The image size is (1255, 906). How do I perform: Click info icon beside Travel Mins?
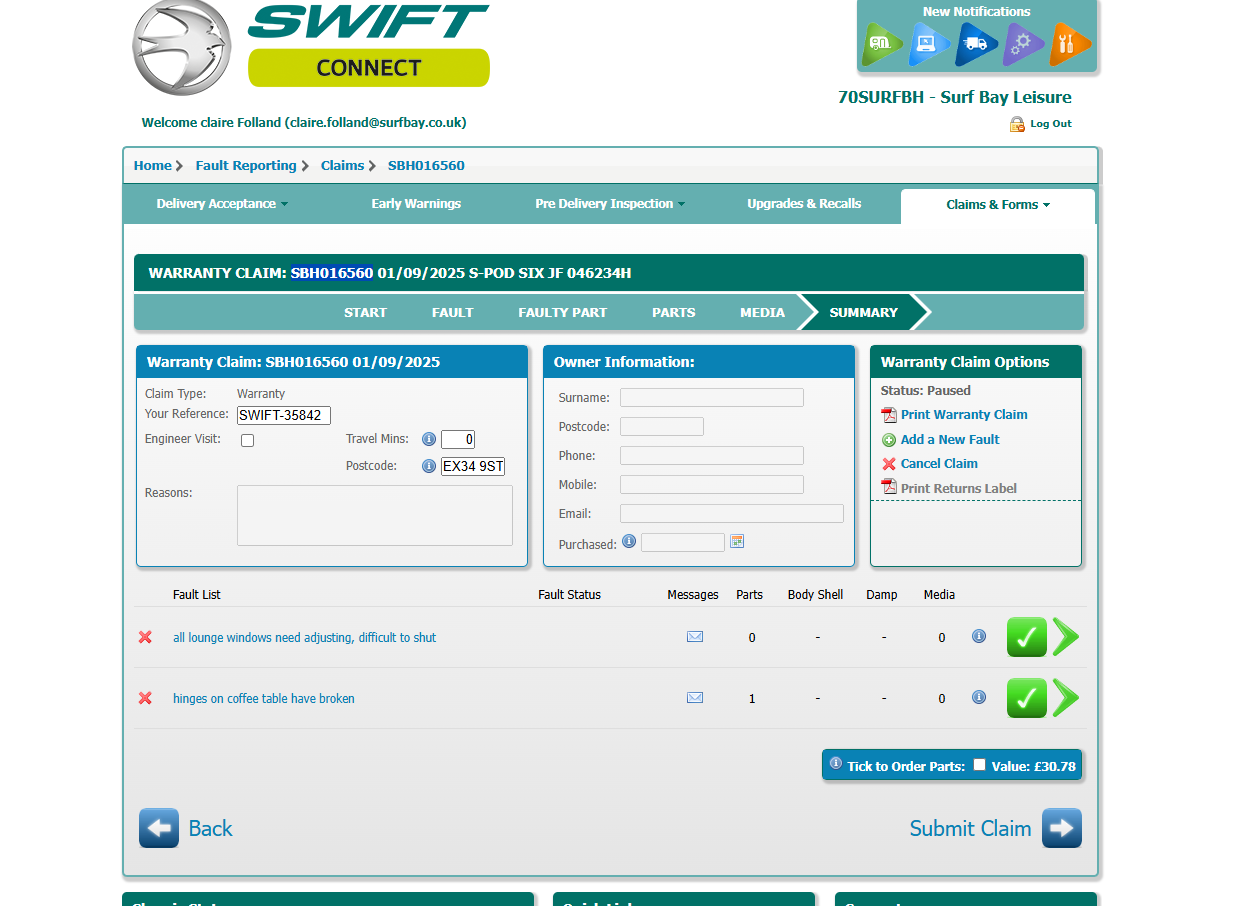click(429, 439)
